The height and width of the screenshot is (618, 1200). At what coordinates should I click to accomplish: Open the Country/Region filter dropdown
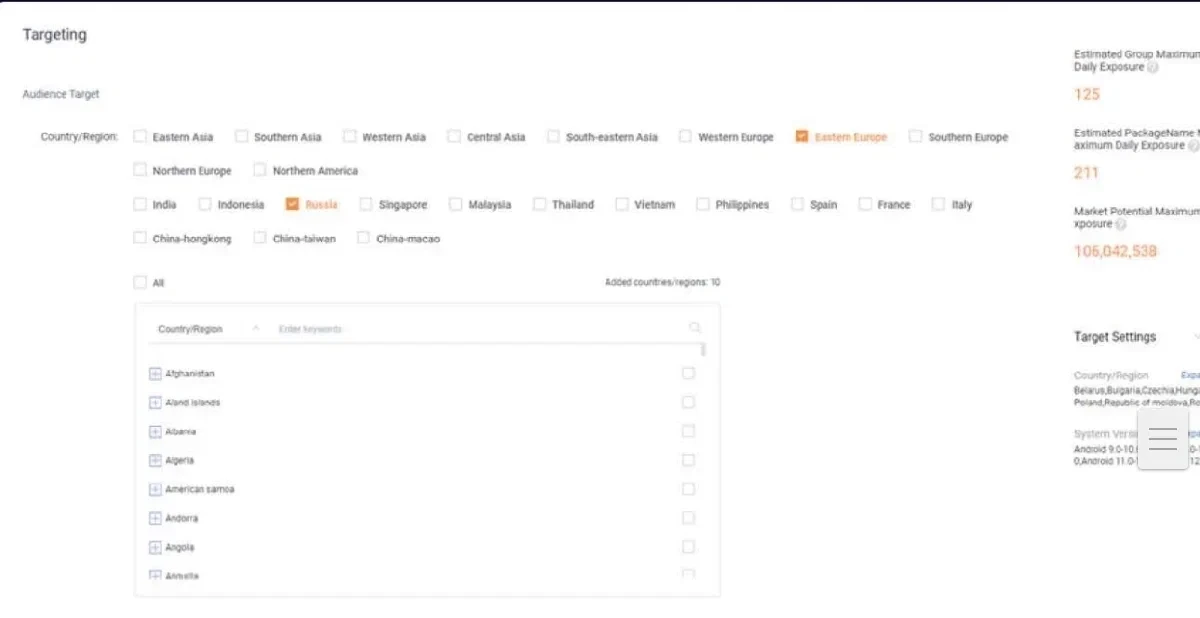coord(208,329)
